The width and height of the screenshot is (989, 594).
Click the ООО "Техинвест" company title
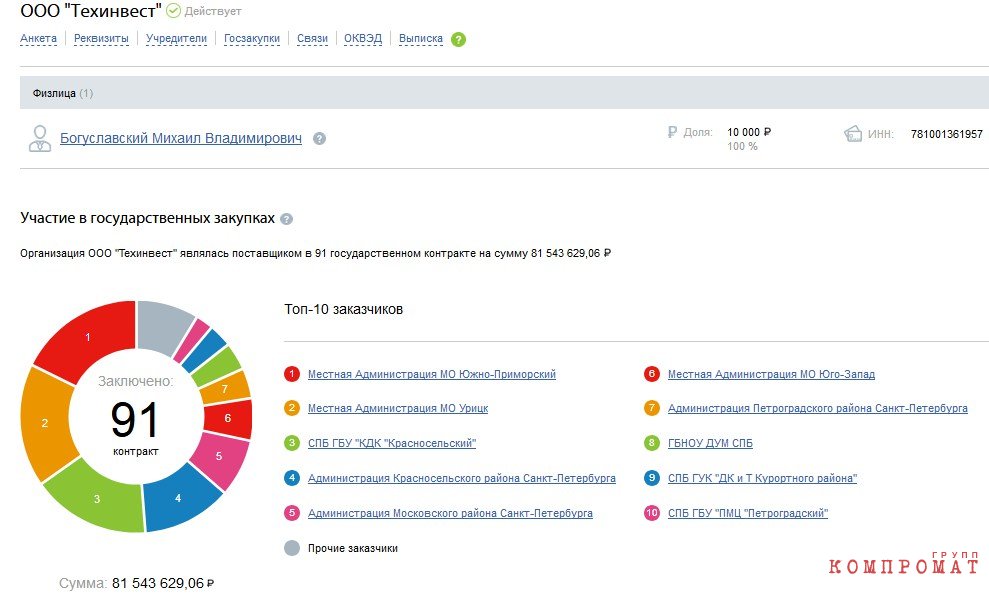click(x=91, y=11)
